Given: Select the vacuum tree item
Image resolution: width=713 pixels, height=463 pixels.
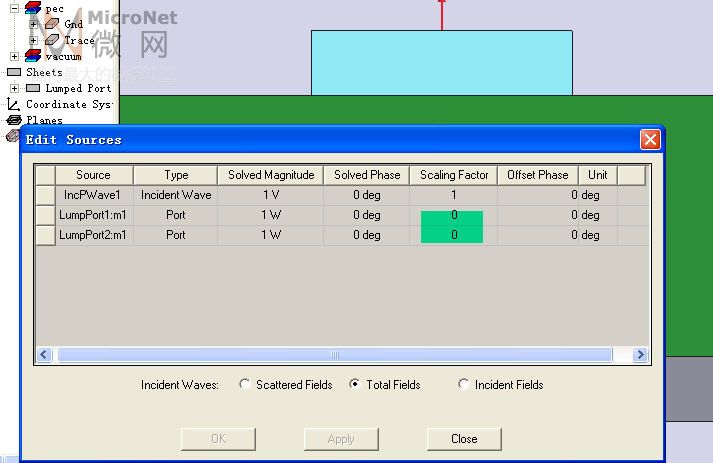Looking at the screenshot, I should click(x=63, y=56).
